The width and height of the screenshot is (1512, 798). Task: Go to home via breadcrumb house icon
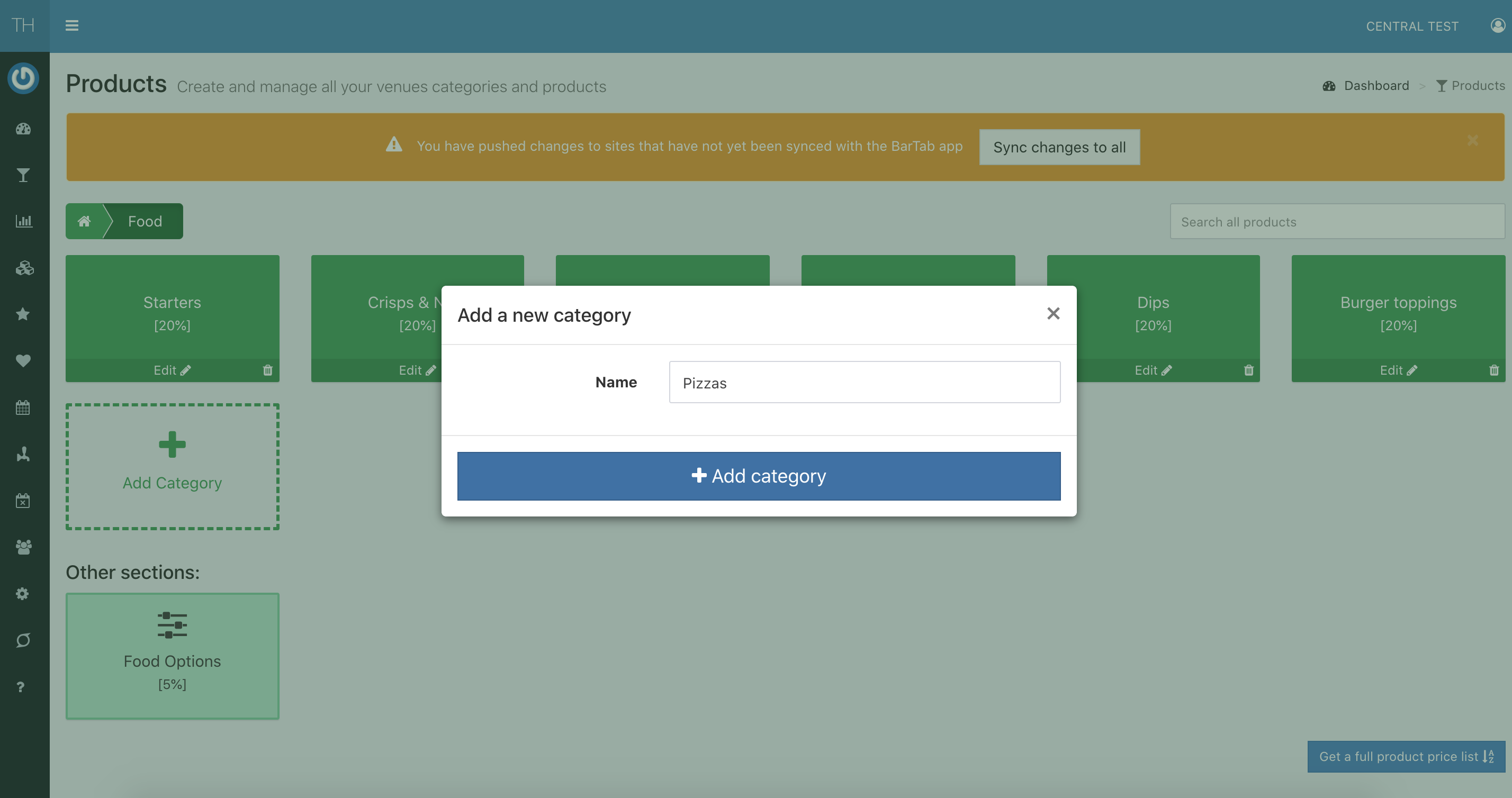[x=84, y=221]
